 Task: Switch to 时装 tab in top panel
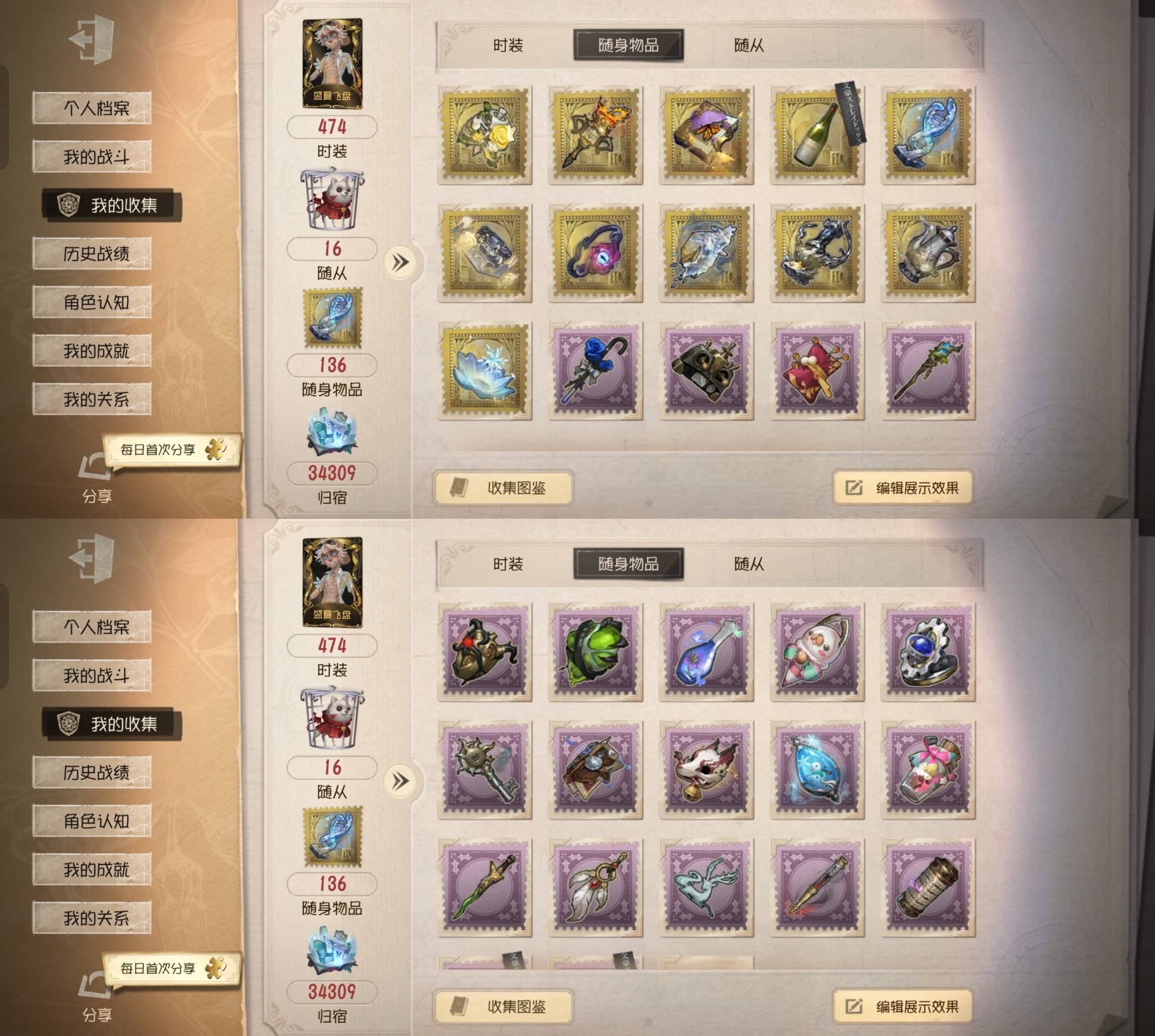point(508,45)
